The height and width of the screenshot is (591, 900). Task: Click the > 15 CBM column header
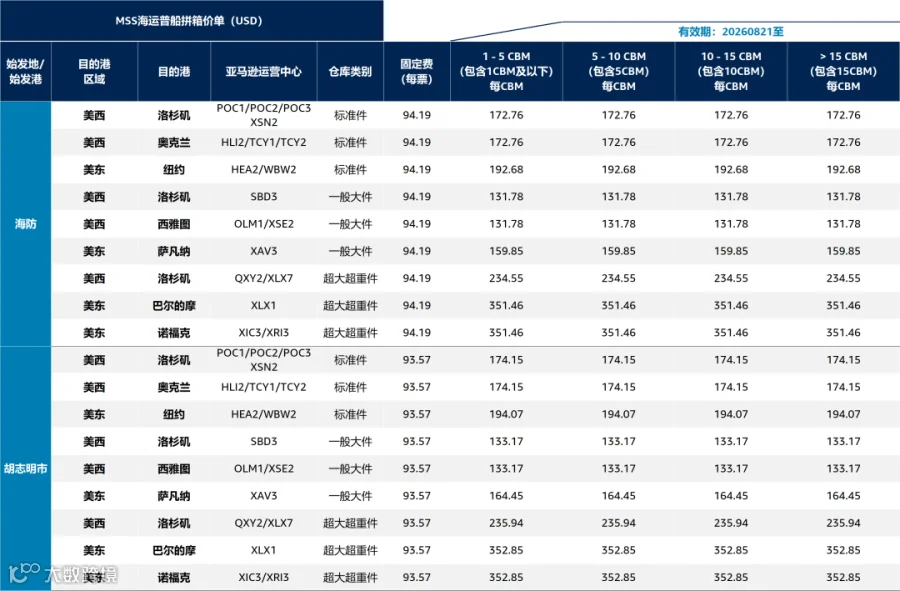843,71
